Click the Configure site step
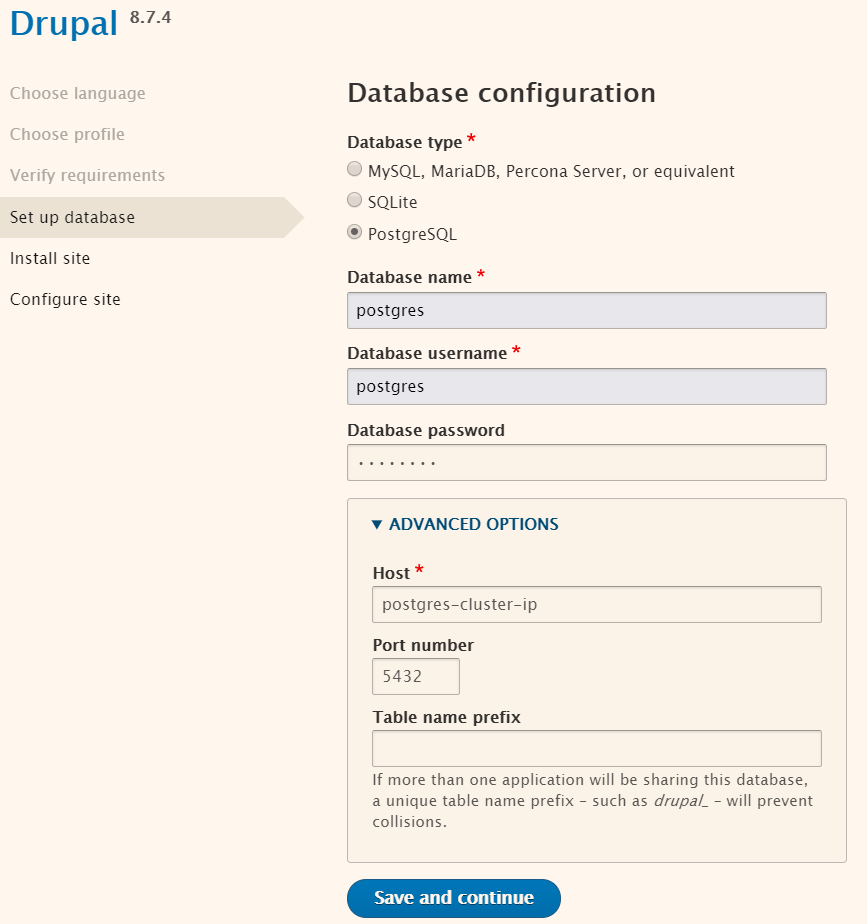 [65, 299]
